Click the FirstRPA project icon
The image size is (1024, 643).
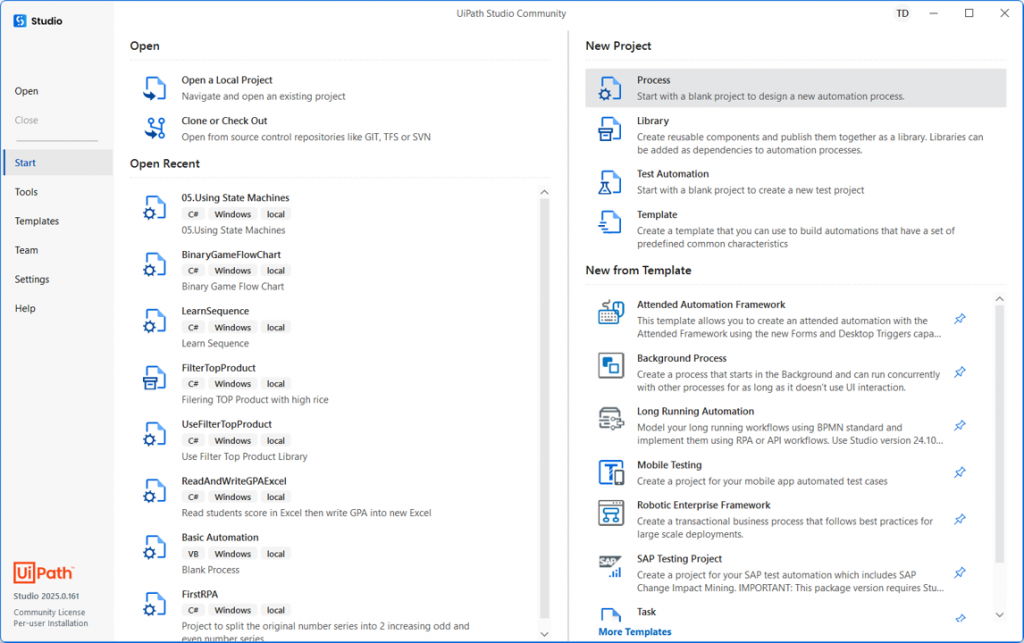coord(155,603)
